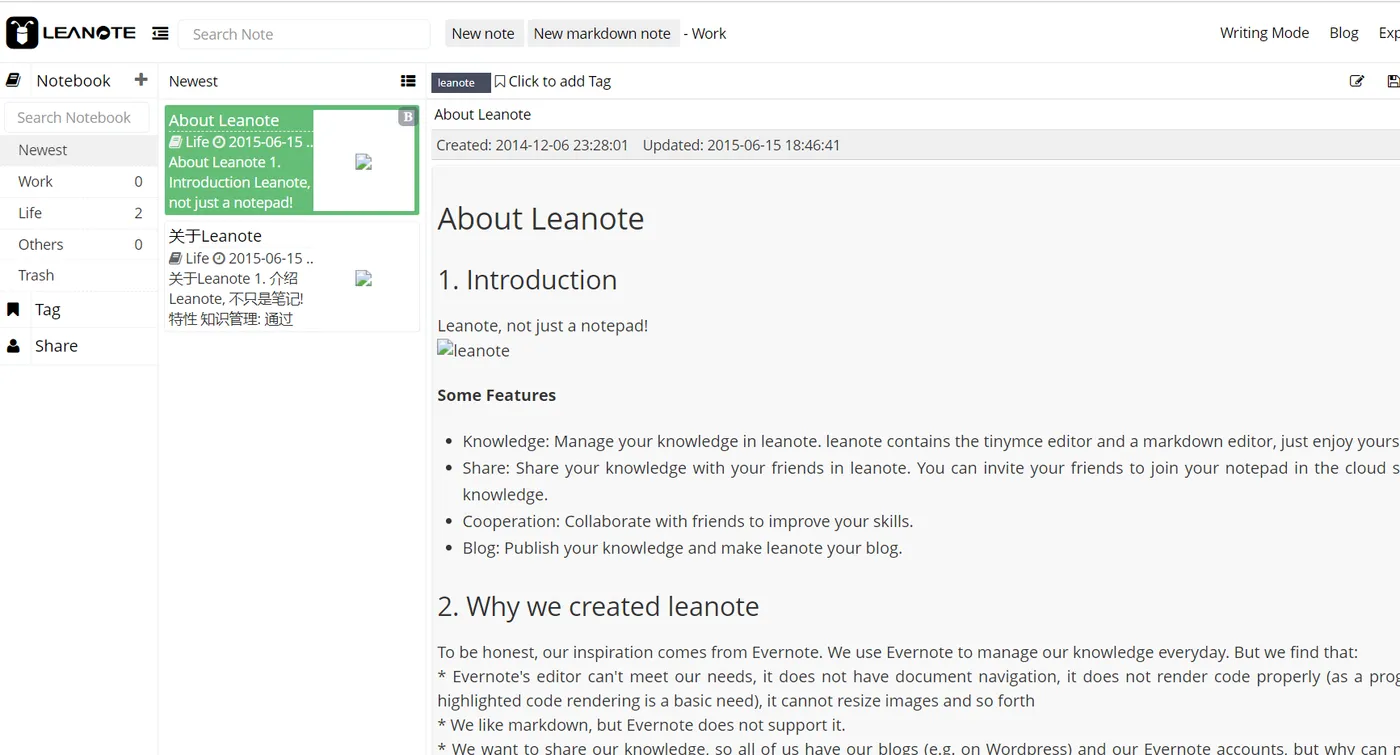
Task: Open the Work notebook
Action: coord(36,182)
